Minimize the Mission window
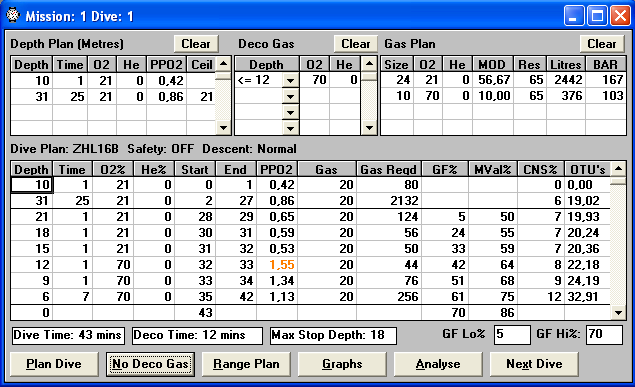Screen dimensions: 635x387 tap(573, 16)
